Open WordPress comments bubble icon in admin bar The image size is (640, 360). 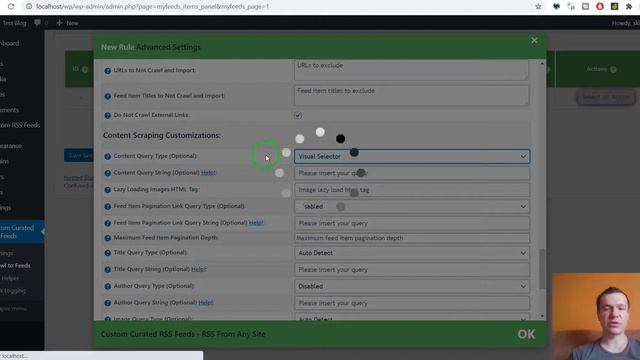coord(38,23)
